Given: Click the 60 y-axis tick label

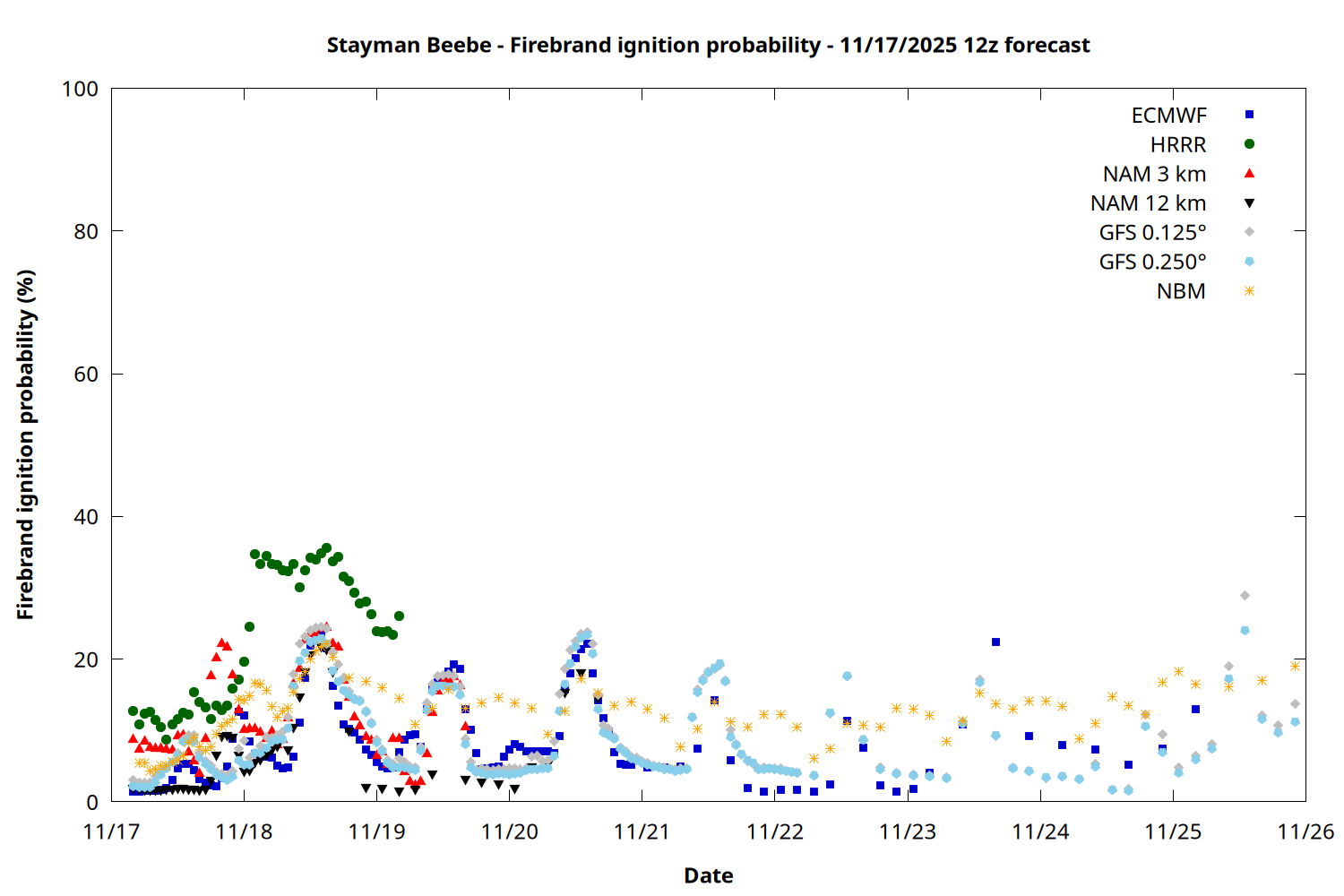Looking at the screenshot, I should (86, 374).
